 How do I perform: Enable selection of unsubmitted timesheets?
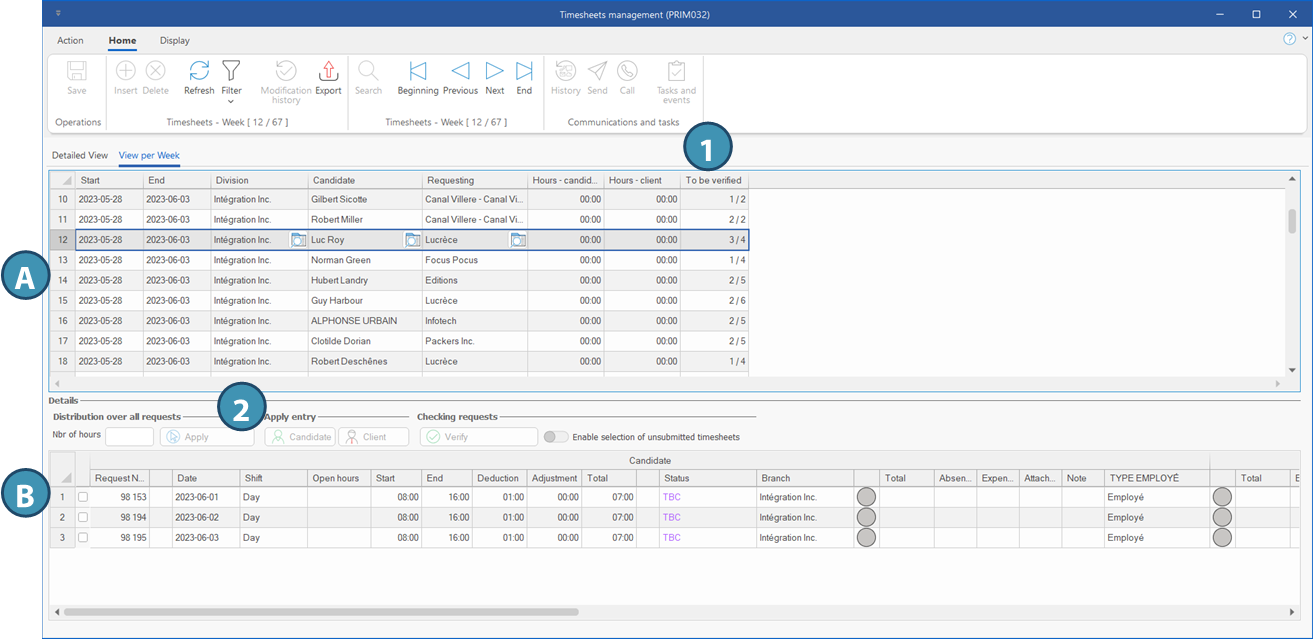pyautogui.click(x=556, y=437)
